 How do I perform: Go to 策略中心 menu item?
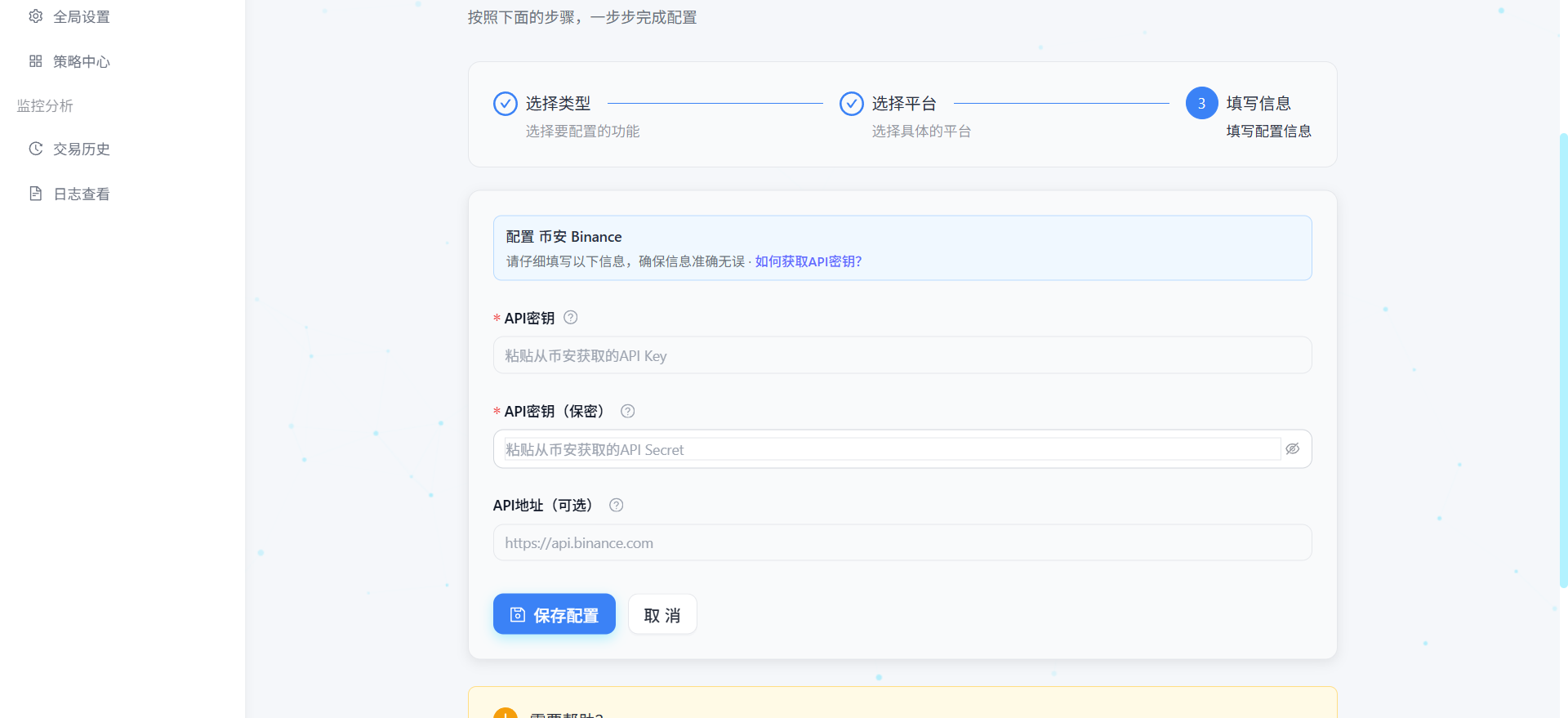(x=82, y=62)
